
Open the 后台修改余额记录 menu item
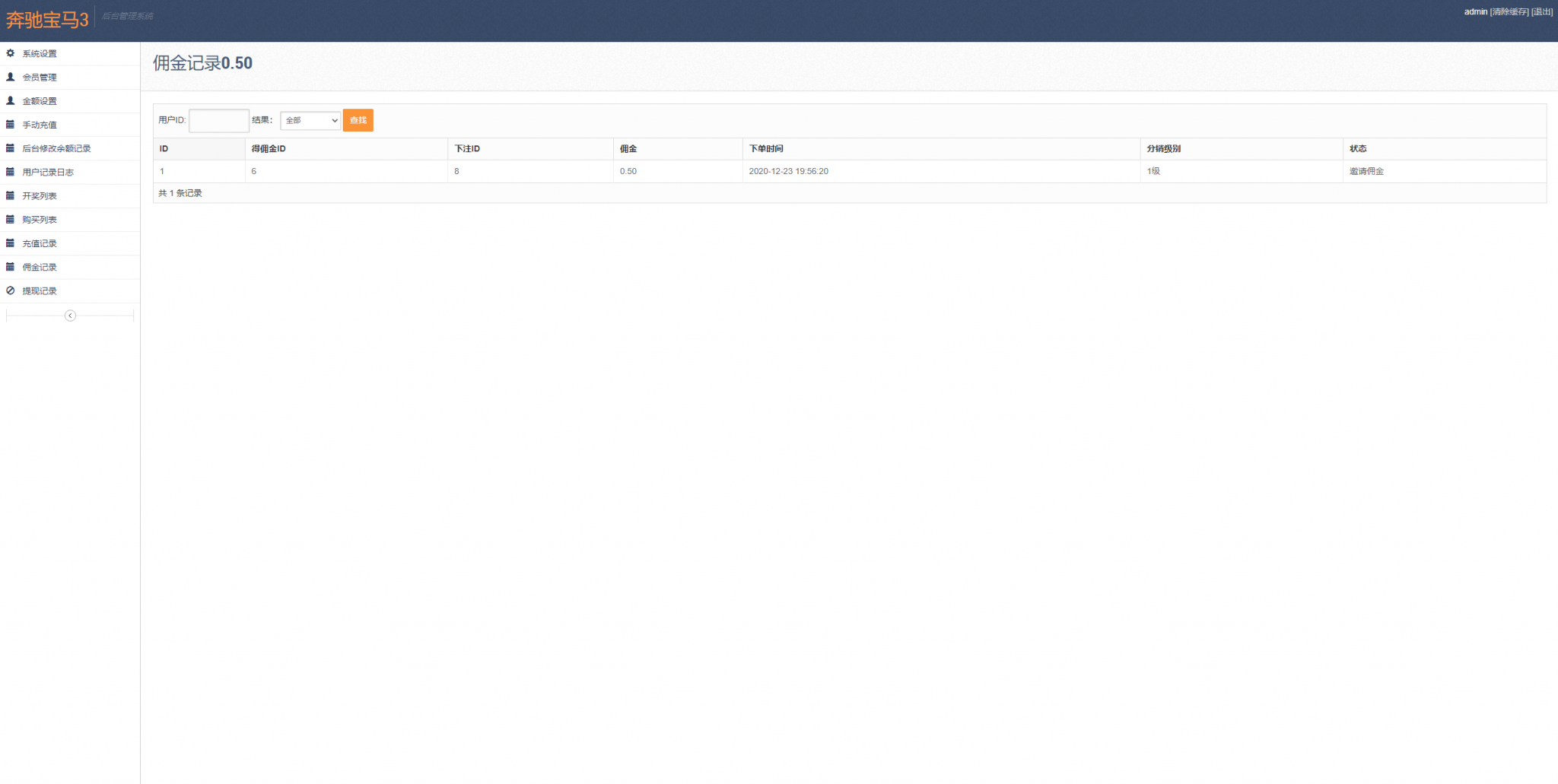pos(56,148)
